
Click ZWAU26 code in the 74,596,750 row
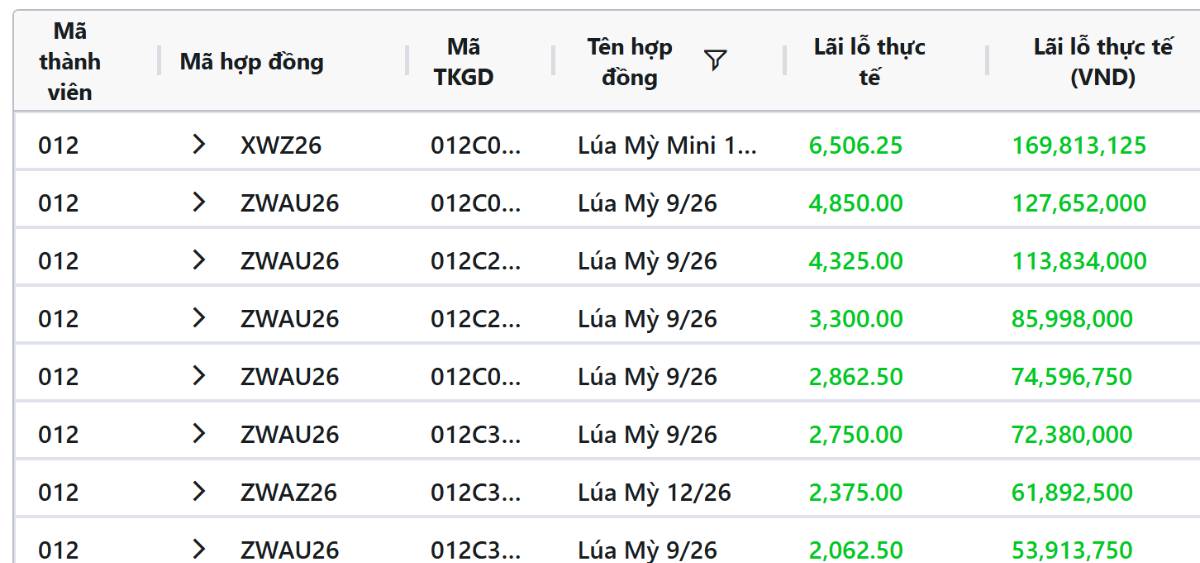[289, 378]
